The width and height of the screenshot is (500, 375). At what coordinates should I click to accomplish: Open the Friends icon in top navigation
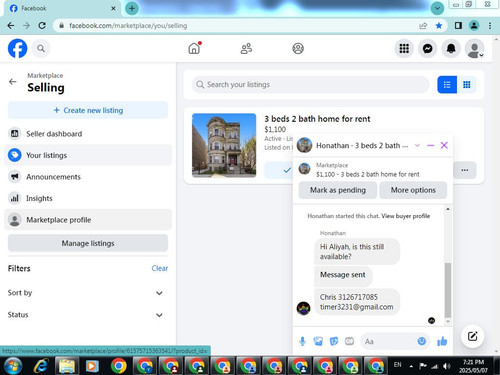[246, 49]
